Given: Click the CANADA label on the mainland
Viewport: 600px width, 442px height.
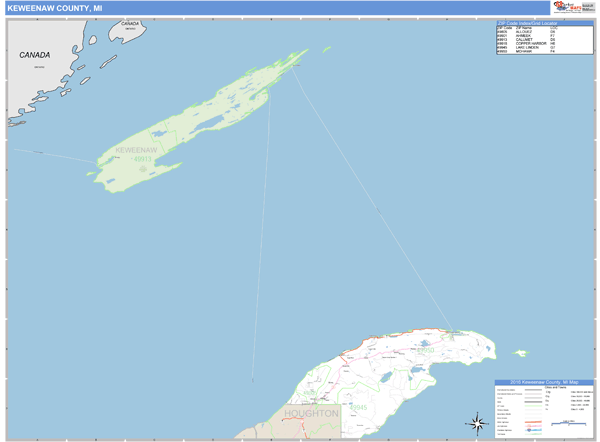Looking at the screenshot, I should point(35,55).
